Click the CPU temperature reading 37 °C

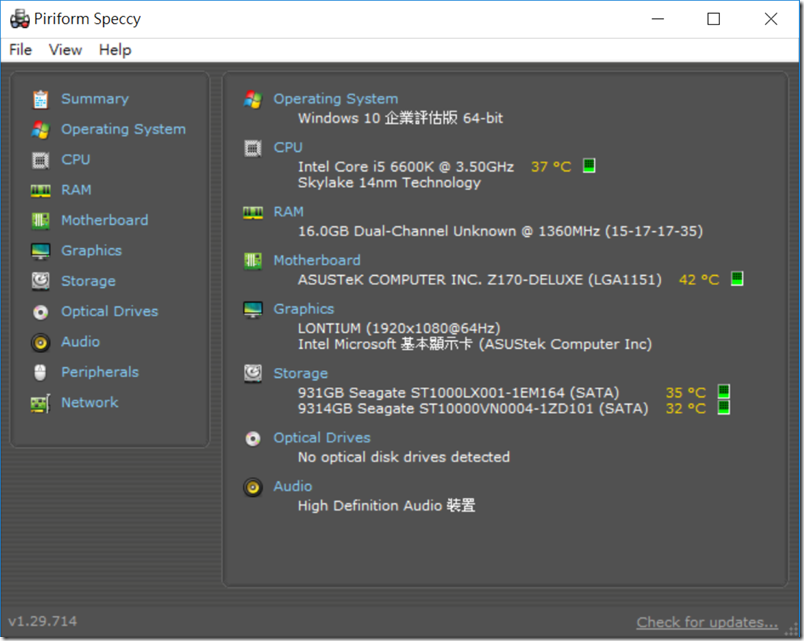point(551,167)
